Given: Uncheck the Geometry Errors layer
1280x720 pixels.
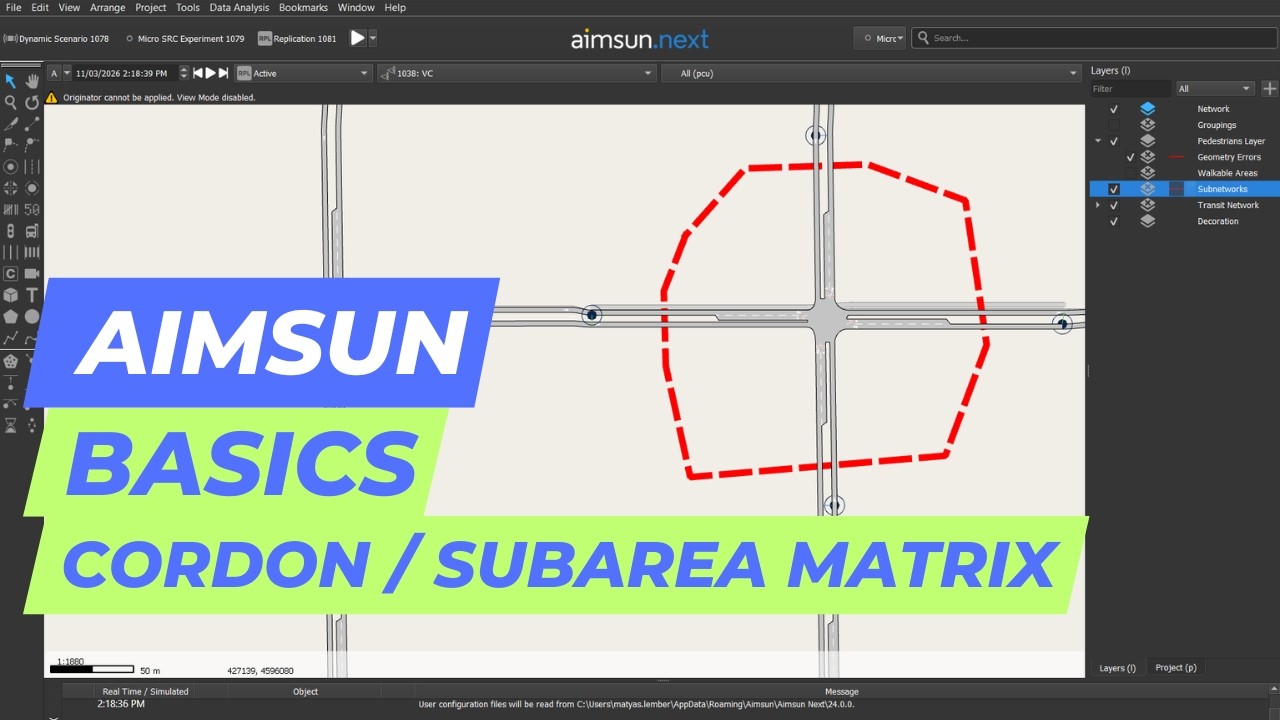Looking at the screenshot, I should (x=1131, y=157).
